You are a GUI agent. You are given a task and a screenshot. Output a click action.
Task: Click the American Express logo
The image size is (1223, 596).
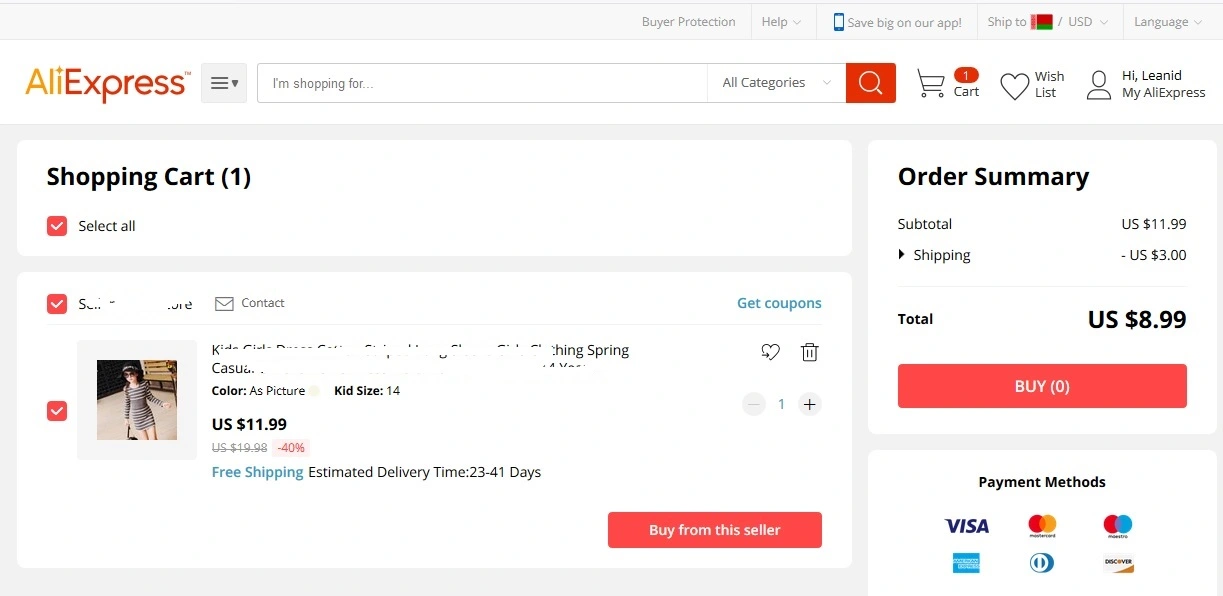967,563
